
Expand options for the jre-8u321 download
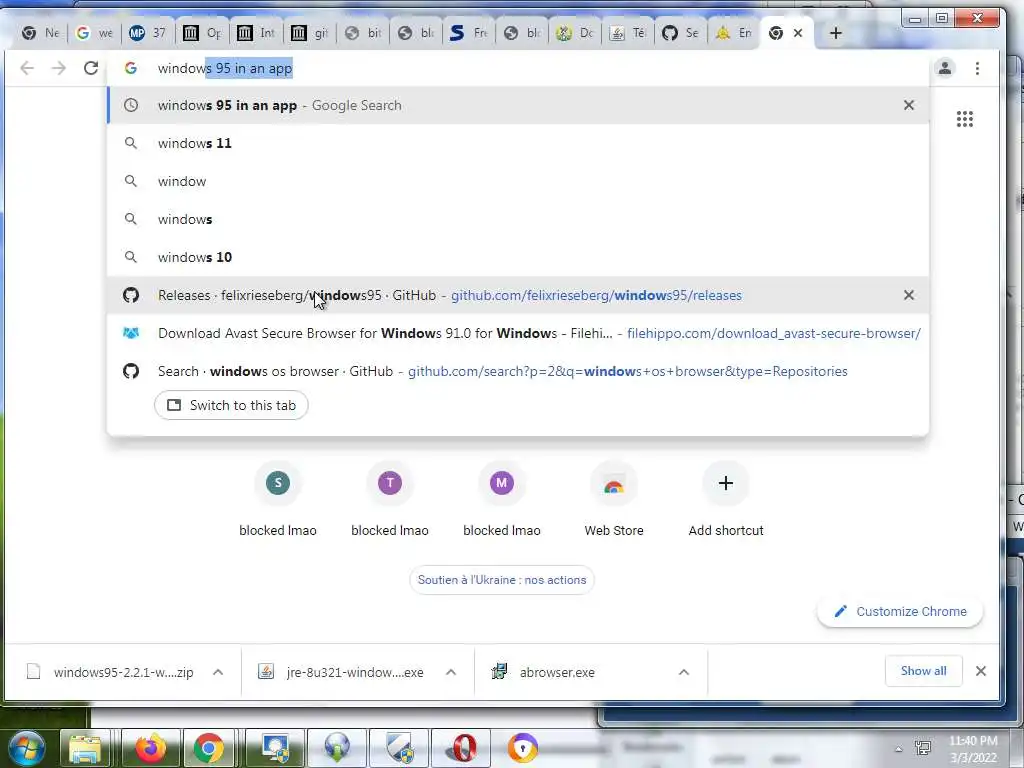tap(451, 672)
